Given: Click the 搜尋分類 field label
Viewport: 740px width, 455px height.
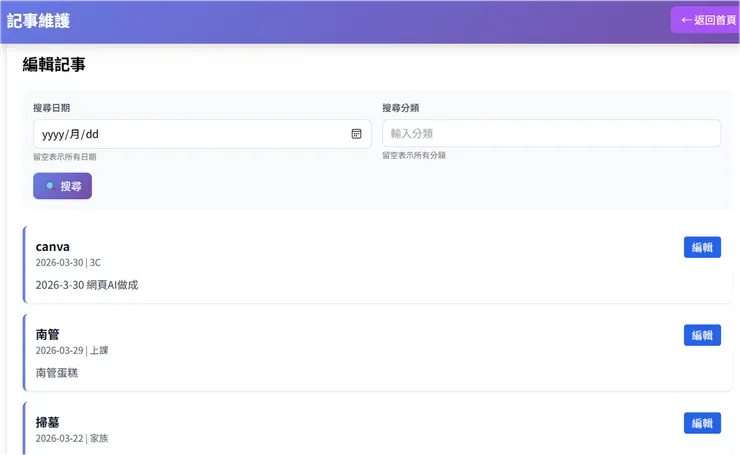Looking at the screenshot, I should point(401,108).
